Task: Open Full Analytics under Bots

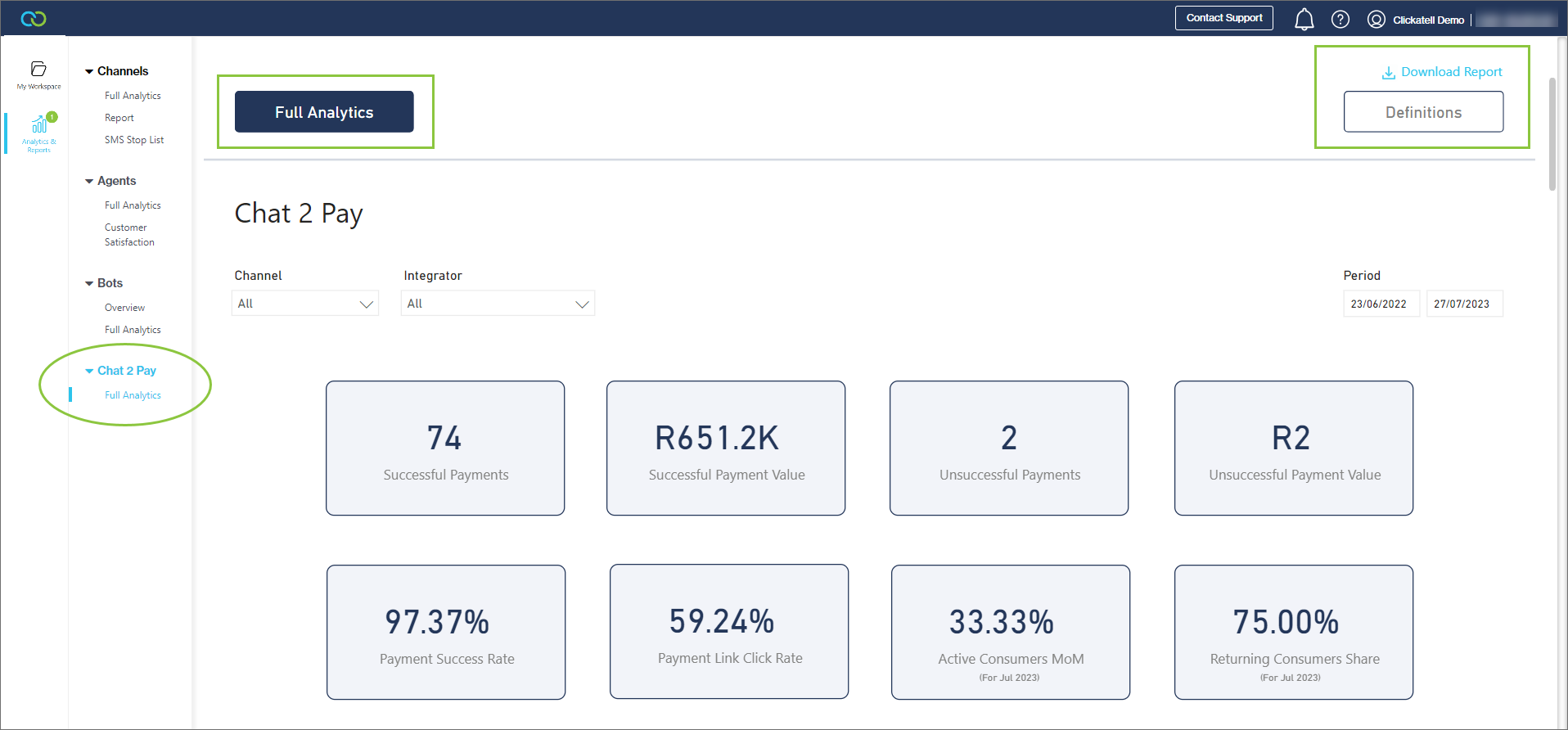Action: click(133, 330)
